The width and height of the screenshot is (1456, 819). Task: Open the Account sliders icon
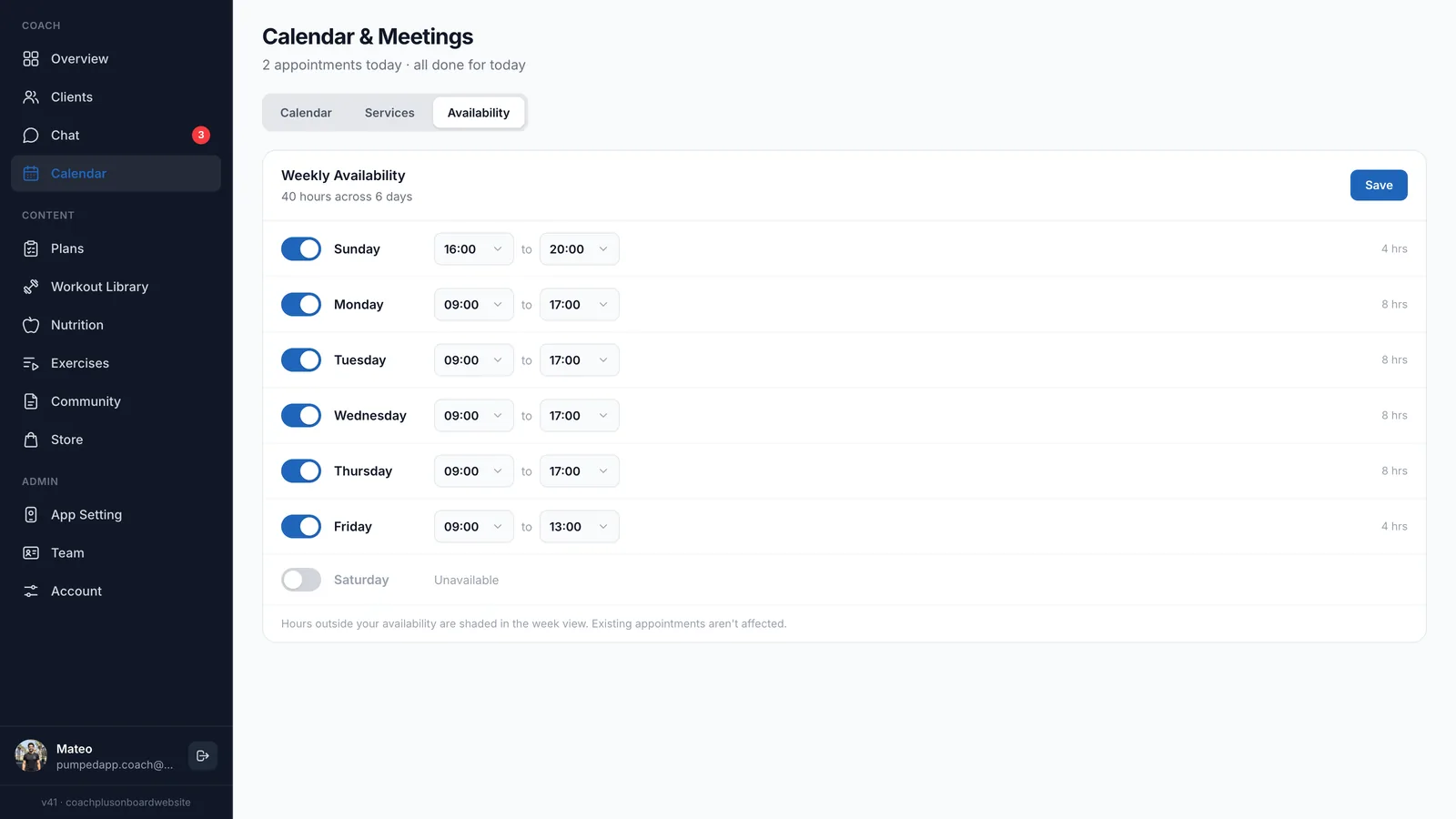pyautogui.click(x=31, y=591)
